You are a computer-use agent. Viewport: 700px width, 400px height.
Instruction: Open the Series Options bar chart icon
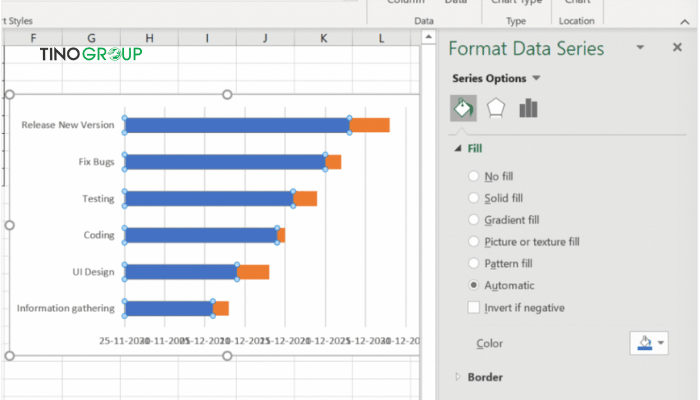click(x=529, y=108)
